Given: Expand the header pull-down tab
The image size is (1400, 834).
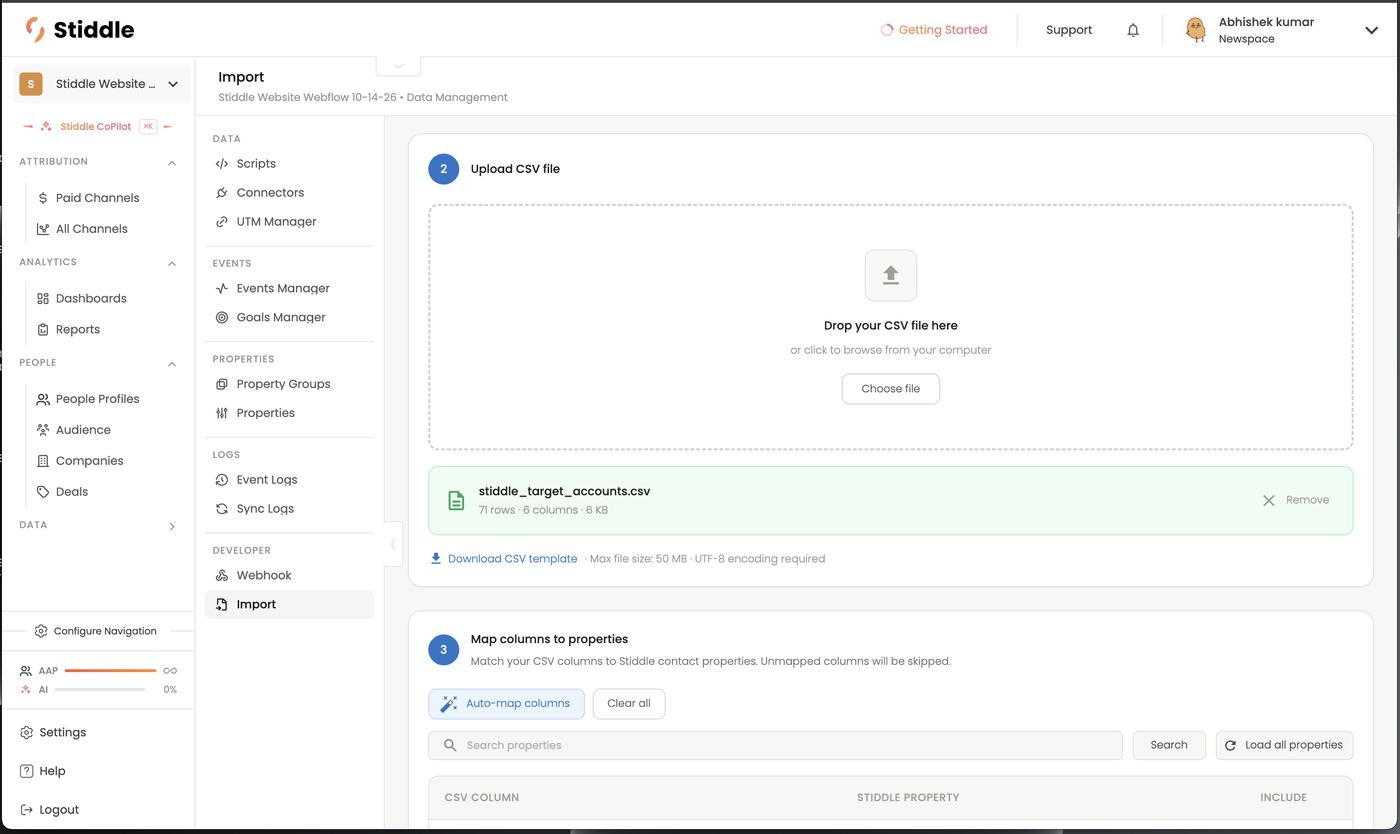Looking at the screenshot, I should [x=398, y=65].
